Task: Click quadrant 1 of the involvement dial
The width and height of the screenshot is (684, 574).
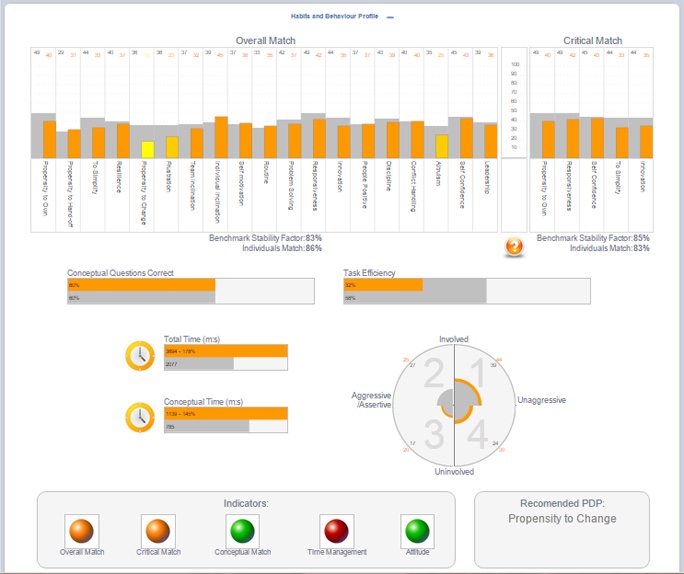Action: click(477, 376)
